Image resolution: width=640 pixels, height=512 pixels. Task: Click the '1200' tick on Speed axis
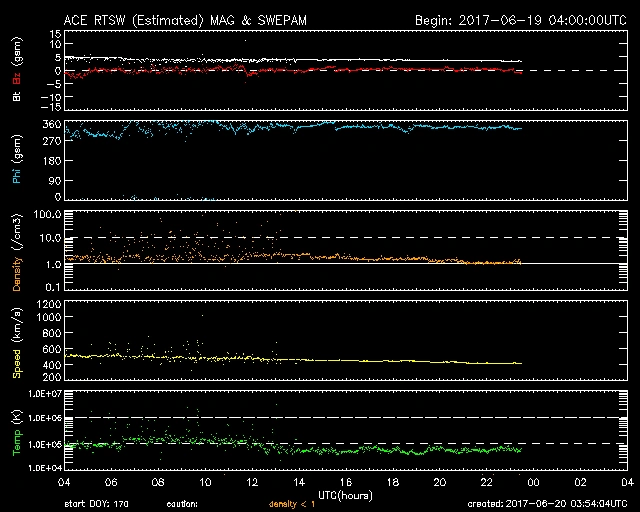(x=49, y=304)
